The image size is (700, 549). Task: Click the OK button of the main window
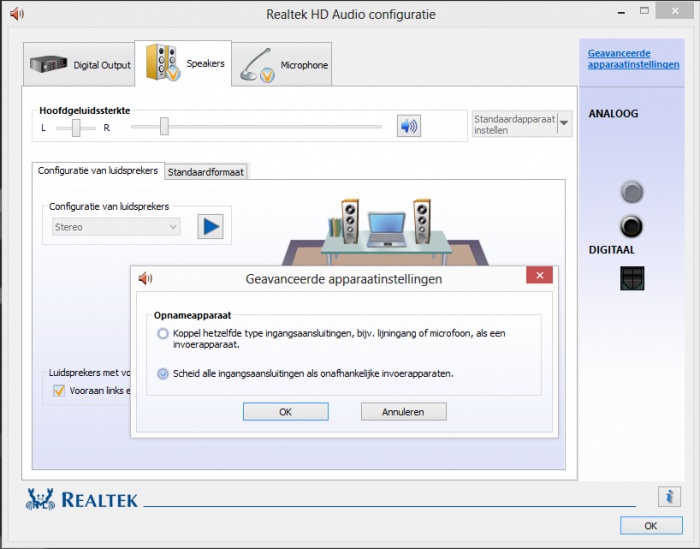[x=651, y=525]
